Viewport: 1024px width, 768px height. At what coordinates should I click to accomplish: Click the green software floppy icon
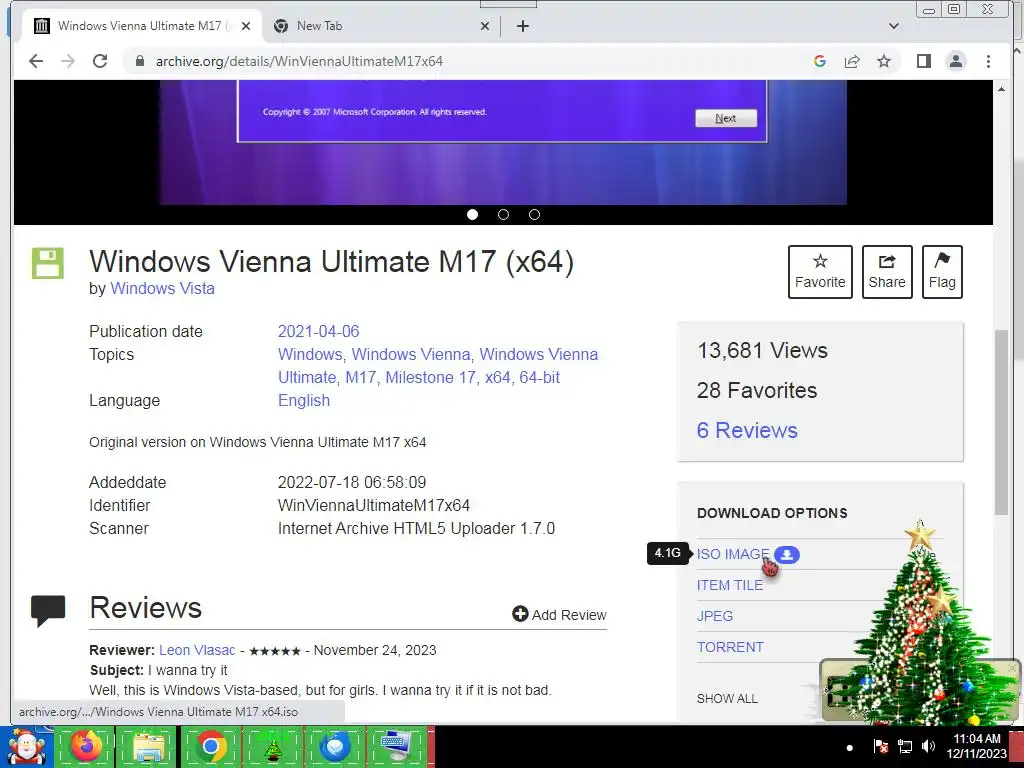point(48,263)
